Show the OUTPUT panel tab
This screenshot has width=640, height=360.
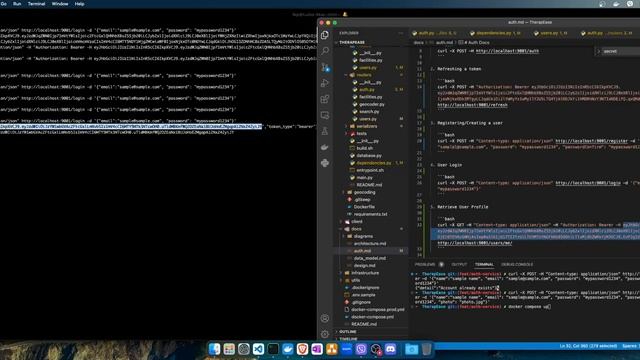[459, 264]
